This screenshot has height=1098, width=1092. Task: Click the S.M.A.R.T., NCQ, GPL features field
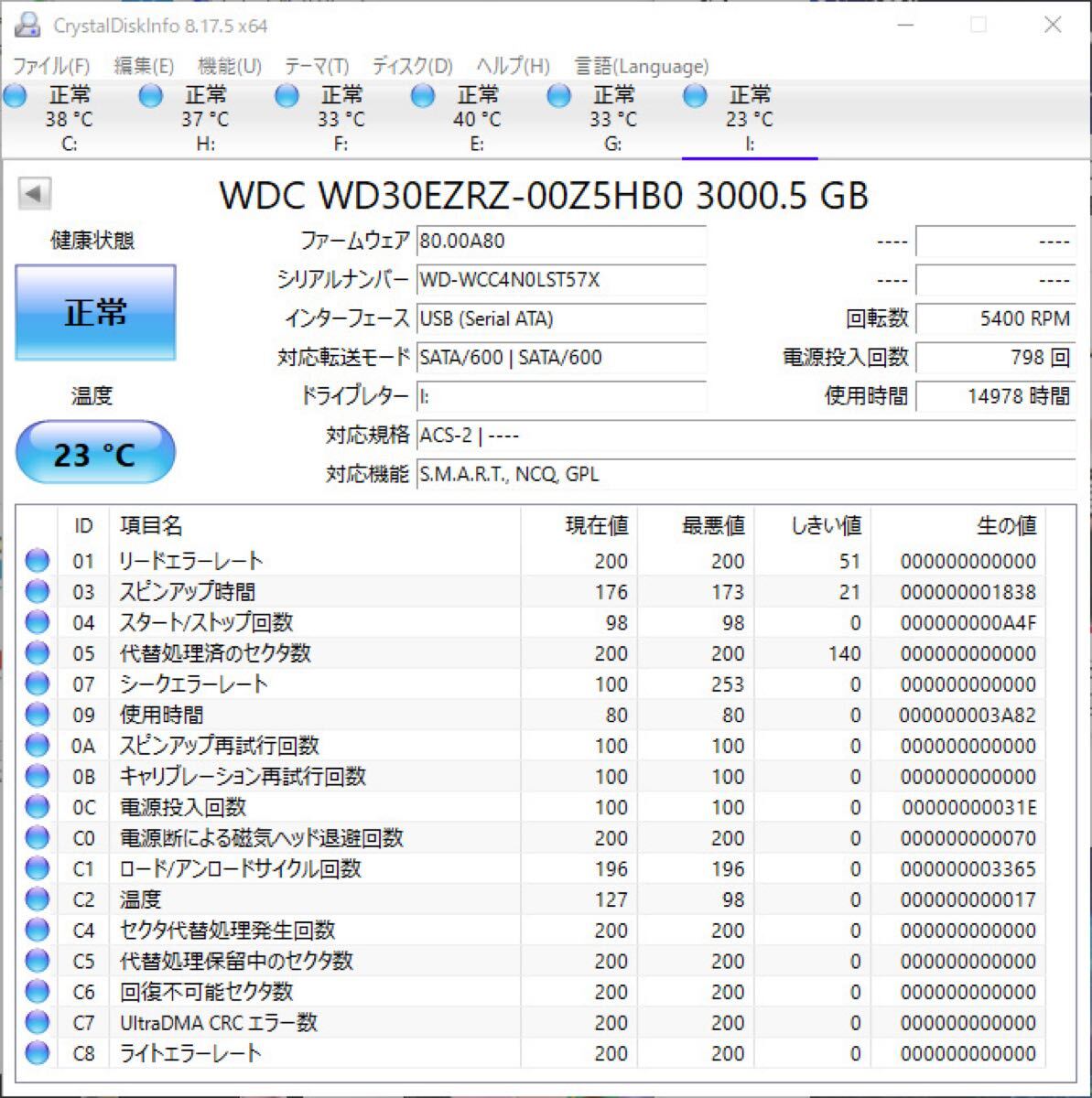(746, 474)
